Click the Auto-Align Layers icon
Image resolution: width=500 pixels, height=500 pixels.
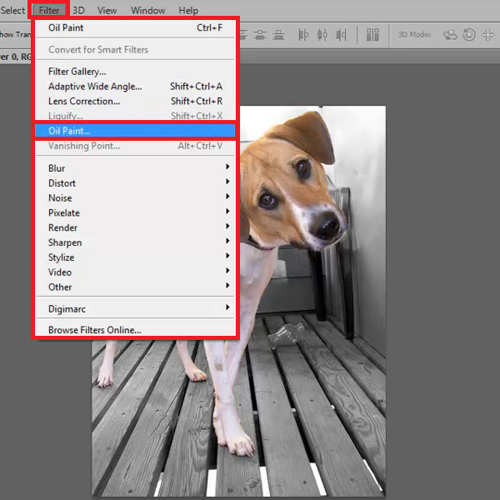coord(373,35)
